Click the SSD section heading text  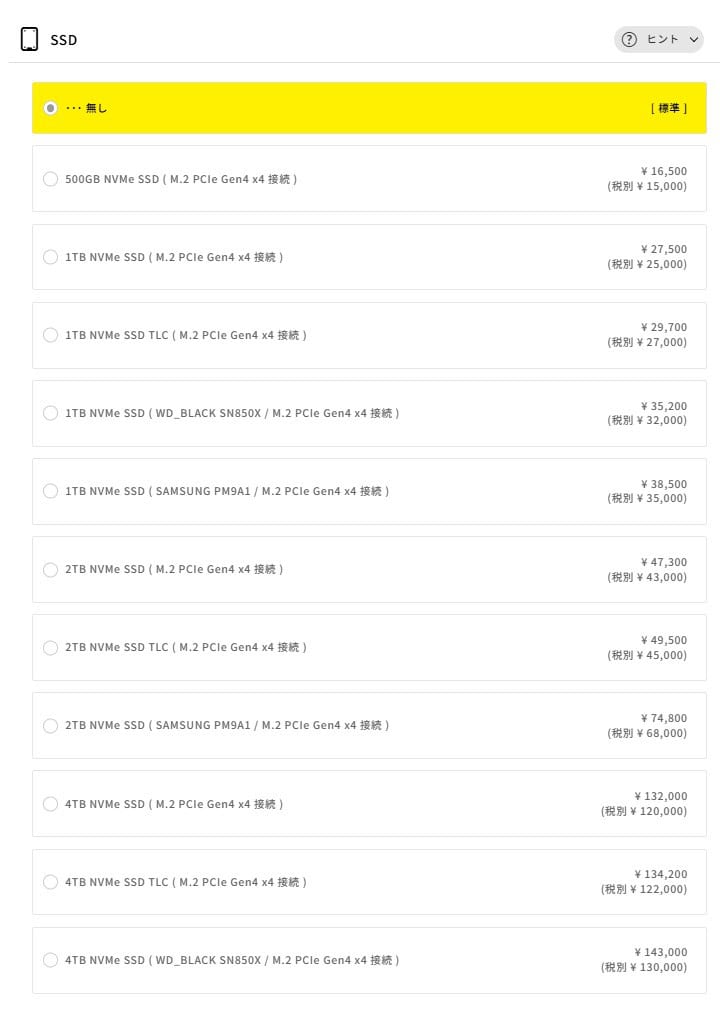[64, 41]
